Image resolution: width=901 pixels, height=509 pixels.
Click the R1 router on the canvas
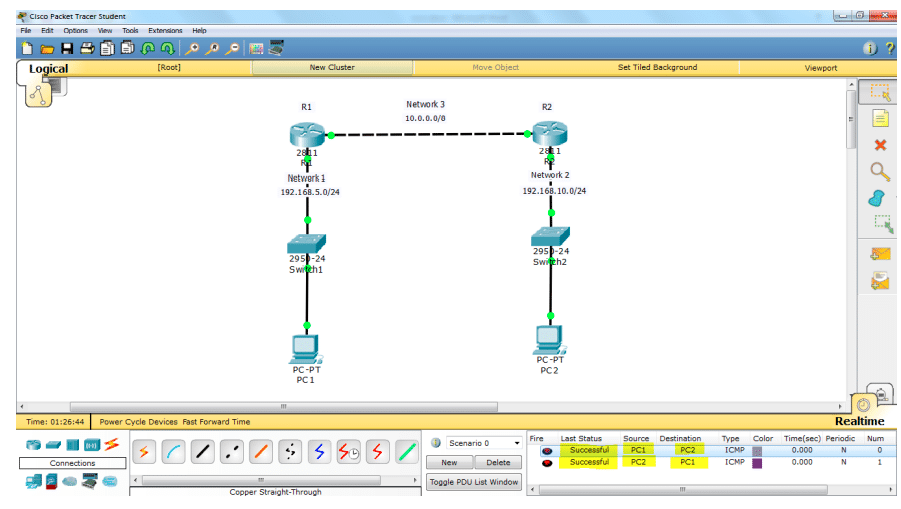[307, 134]
